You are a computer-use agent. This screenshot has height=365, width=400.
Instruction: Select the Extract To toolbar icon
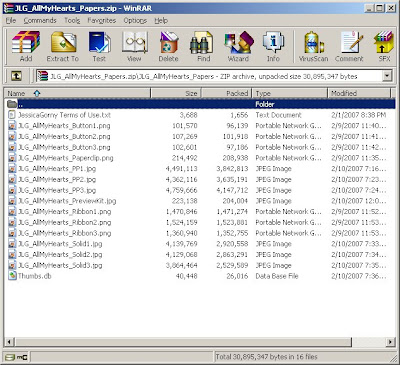coord(63,46)
